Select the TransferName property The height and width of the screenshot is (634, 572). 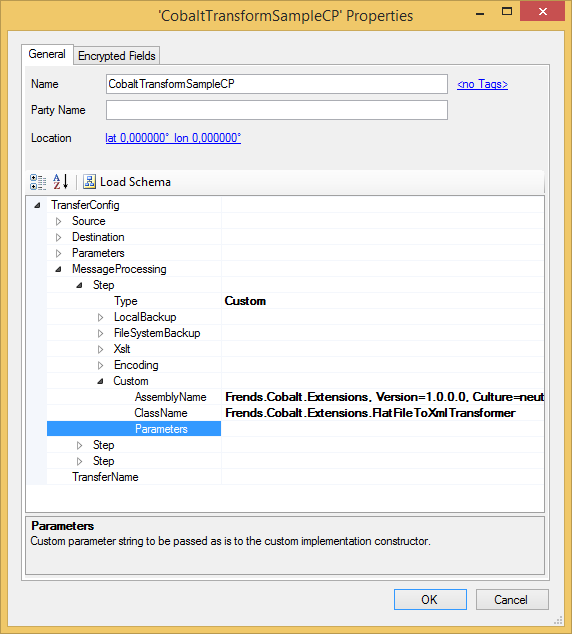[105, 477]
